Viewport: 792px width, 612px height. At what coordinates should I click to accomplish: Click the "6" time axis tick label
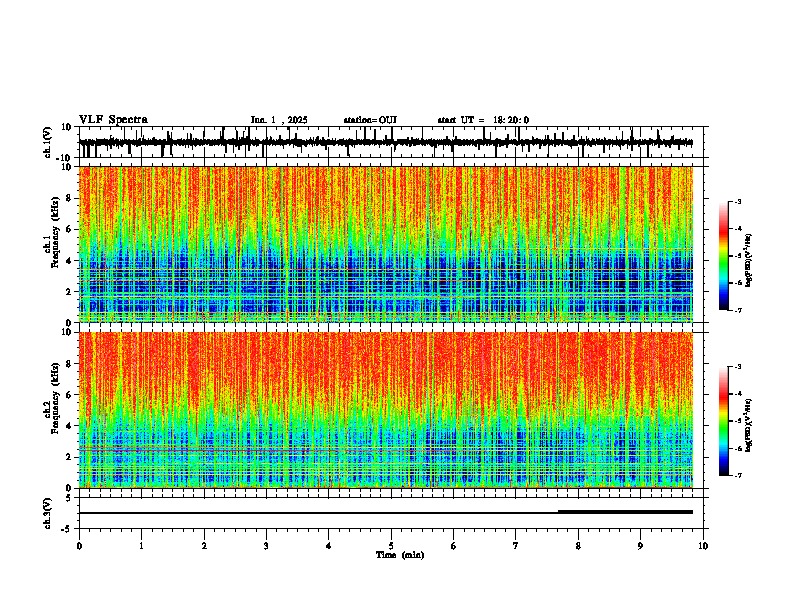click(x=454, y=546)
